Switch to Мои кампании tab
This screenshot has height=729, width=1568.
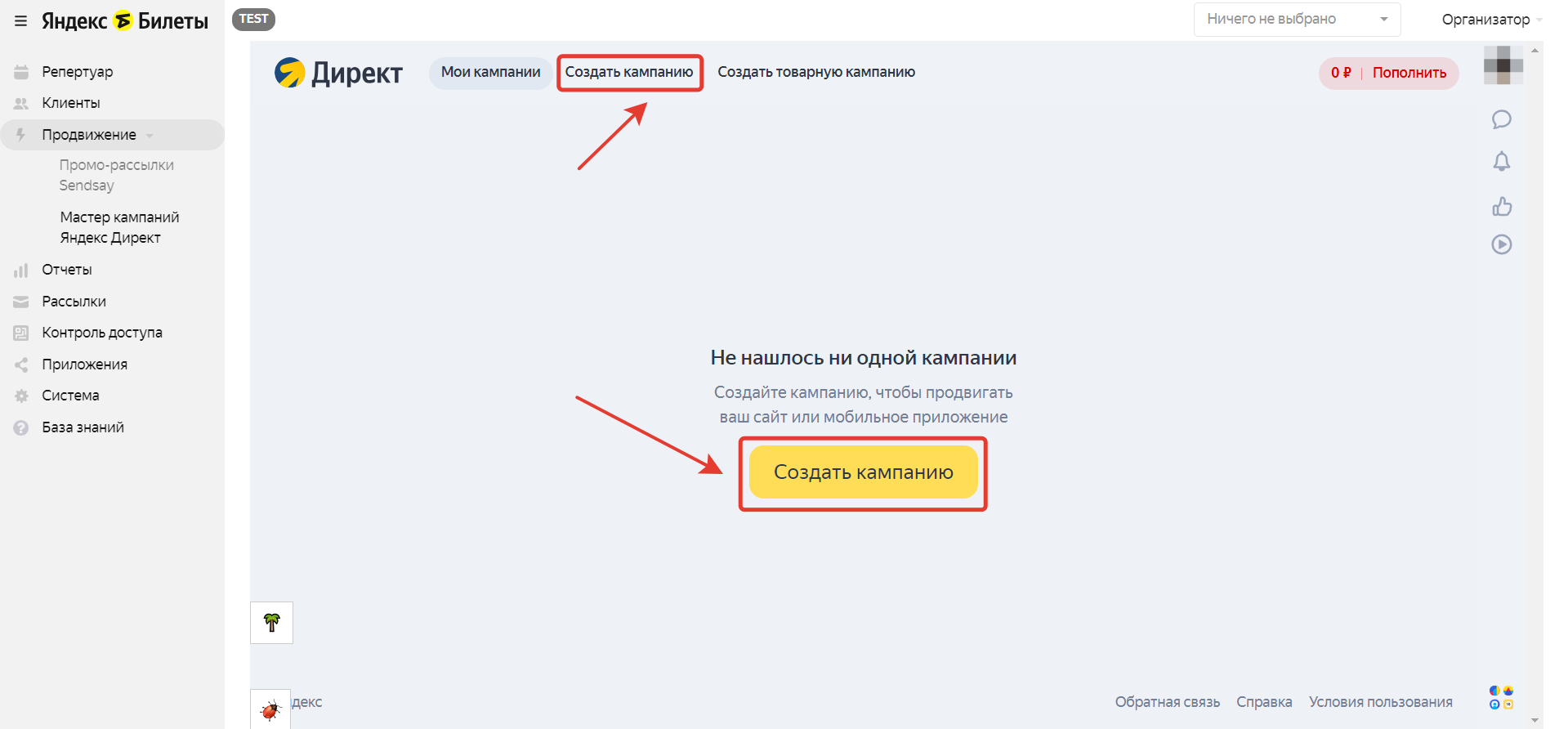pyautogui.click(x=490, y=72)
